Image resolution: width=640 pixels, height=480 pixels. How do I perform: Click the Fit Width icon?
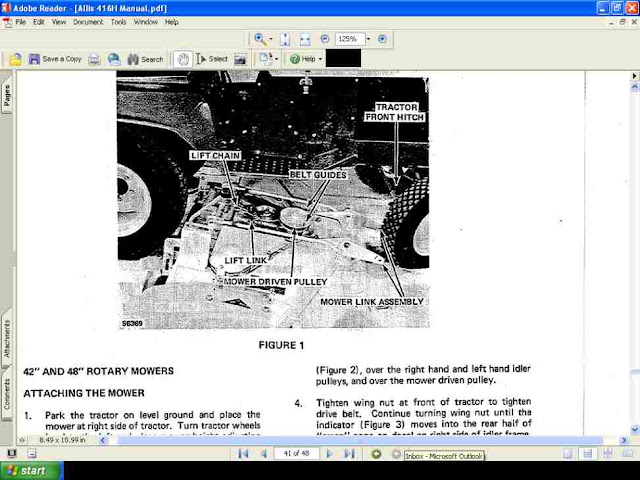click(305, 39)
